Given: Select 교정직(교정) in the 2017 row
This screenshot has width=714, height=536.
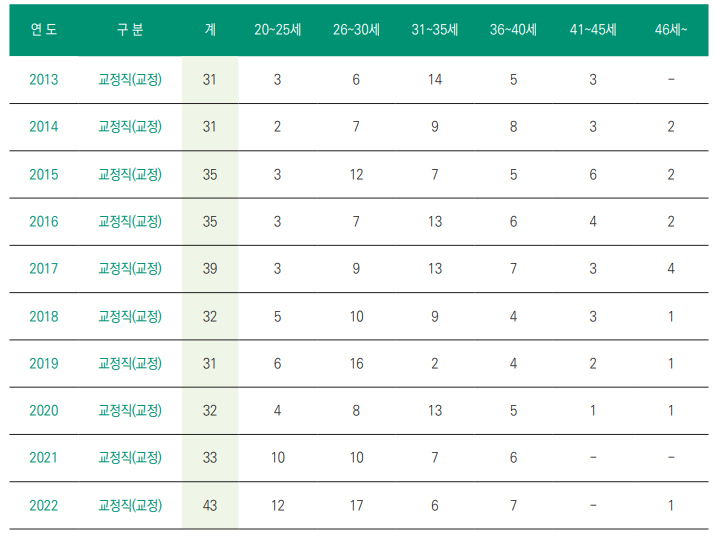Looking at the screenshot, I should (130, 269).
